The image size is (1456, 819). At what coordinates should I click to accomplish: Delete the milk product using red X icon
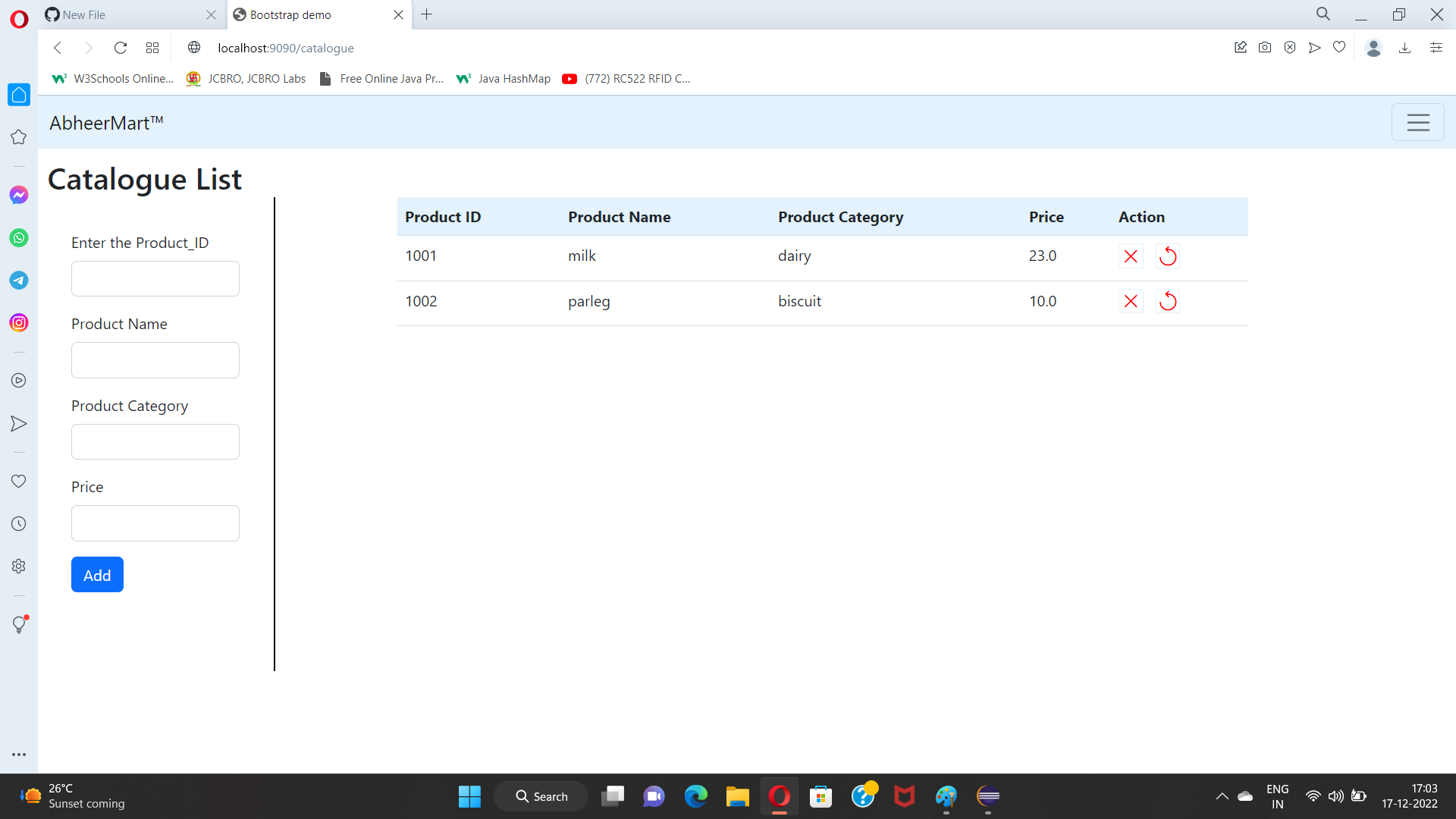point(1130,256)
